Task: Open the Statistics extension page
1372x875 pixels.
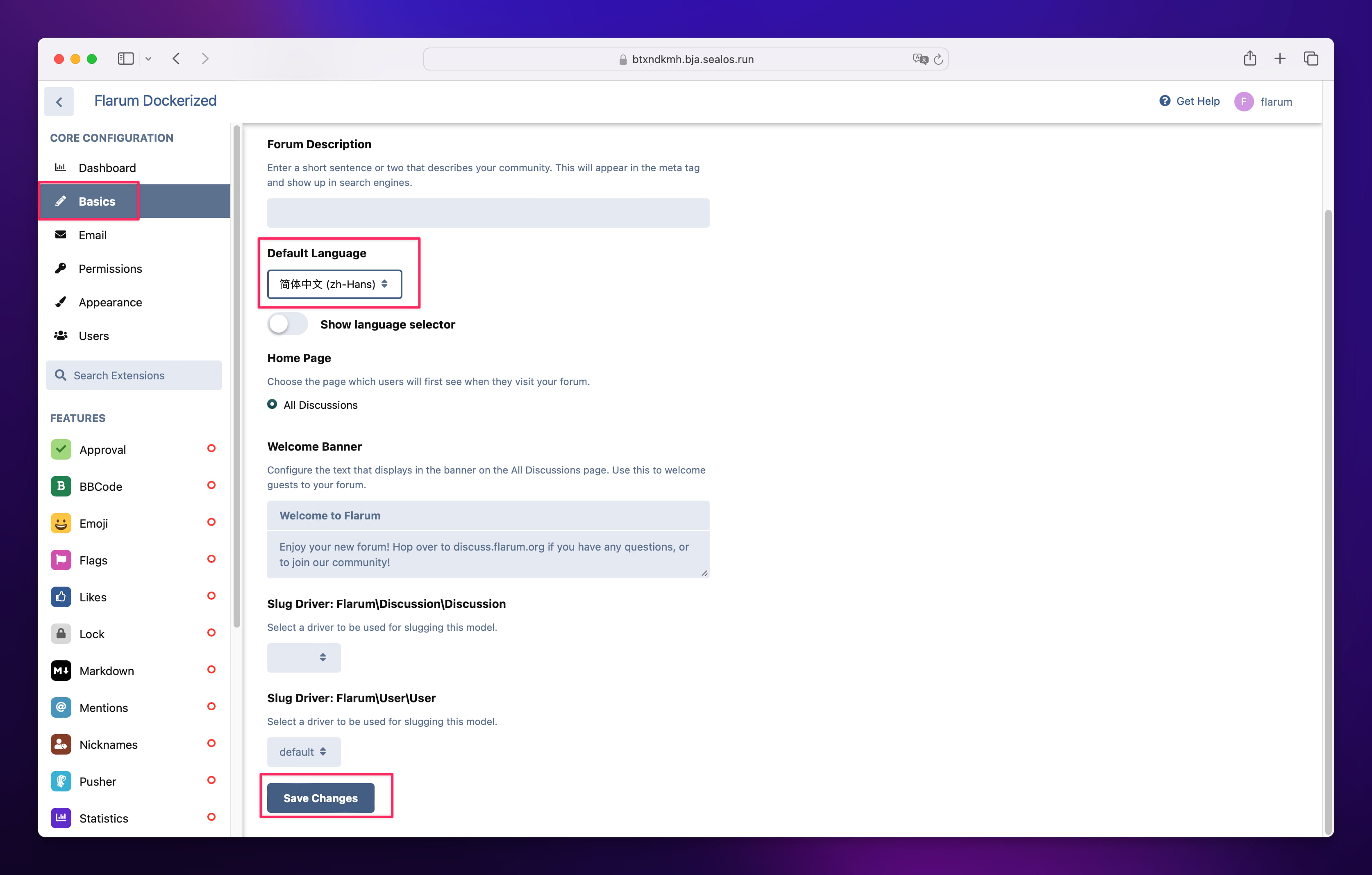Action: [134, 818]
